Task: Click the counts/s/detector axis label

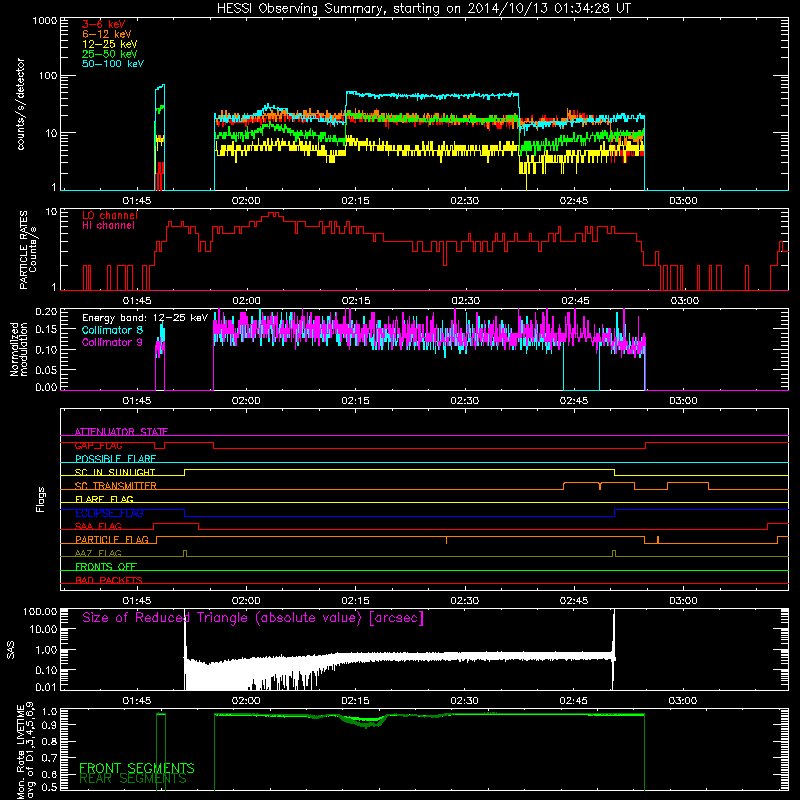Action: (x=21, y=104)
